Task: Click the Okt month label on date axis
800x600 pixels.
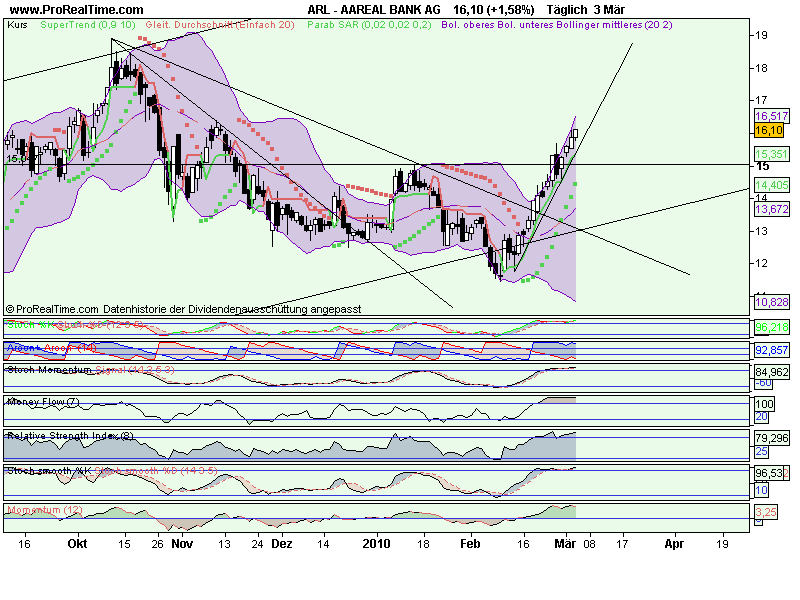Action: [77, 543]
